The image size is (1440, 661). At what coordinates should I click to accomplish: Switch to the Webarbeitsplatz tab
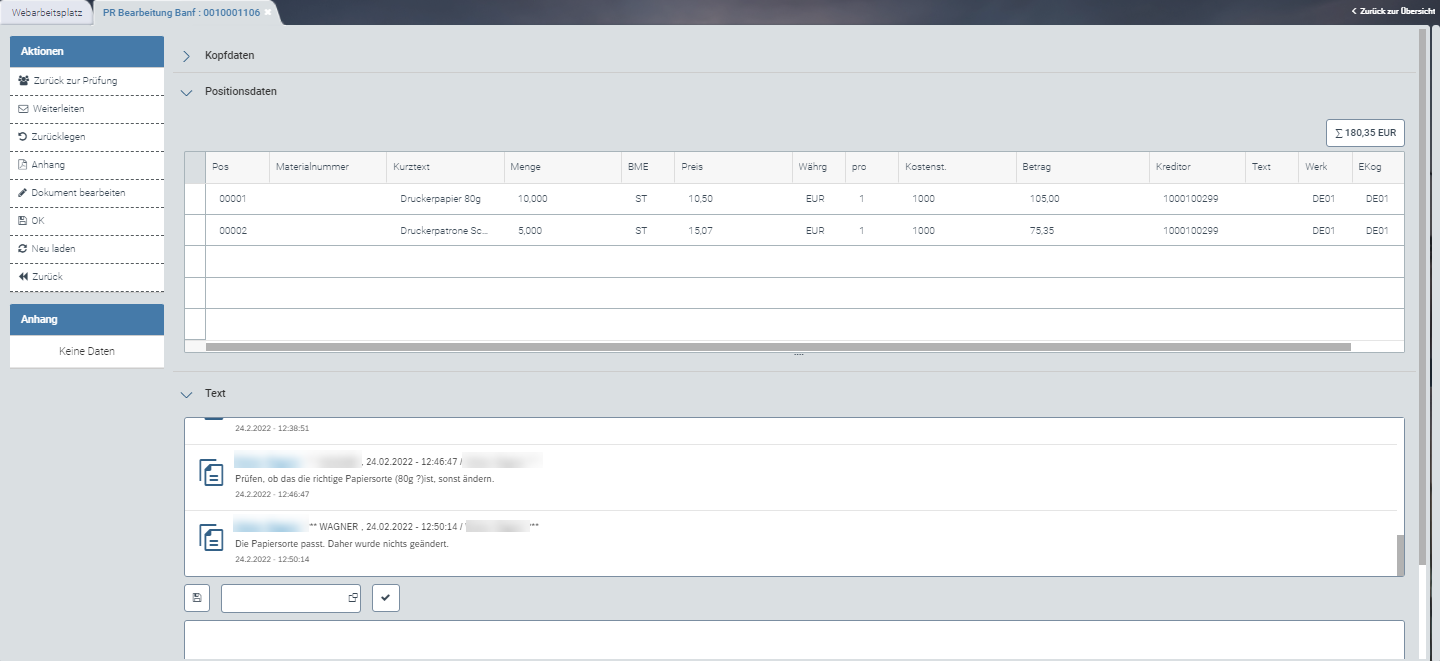(46, 12)
